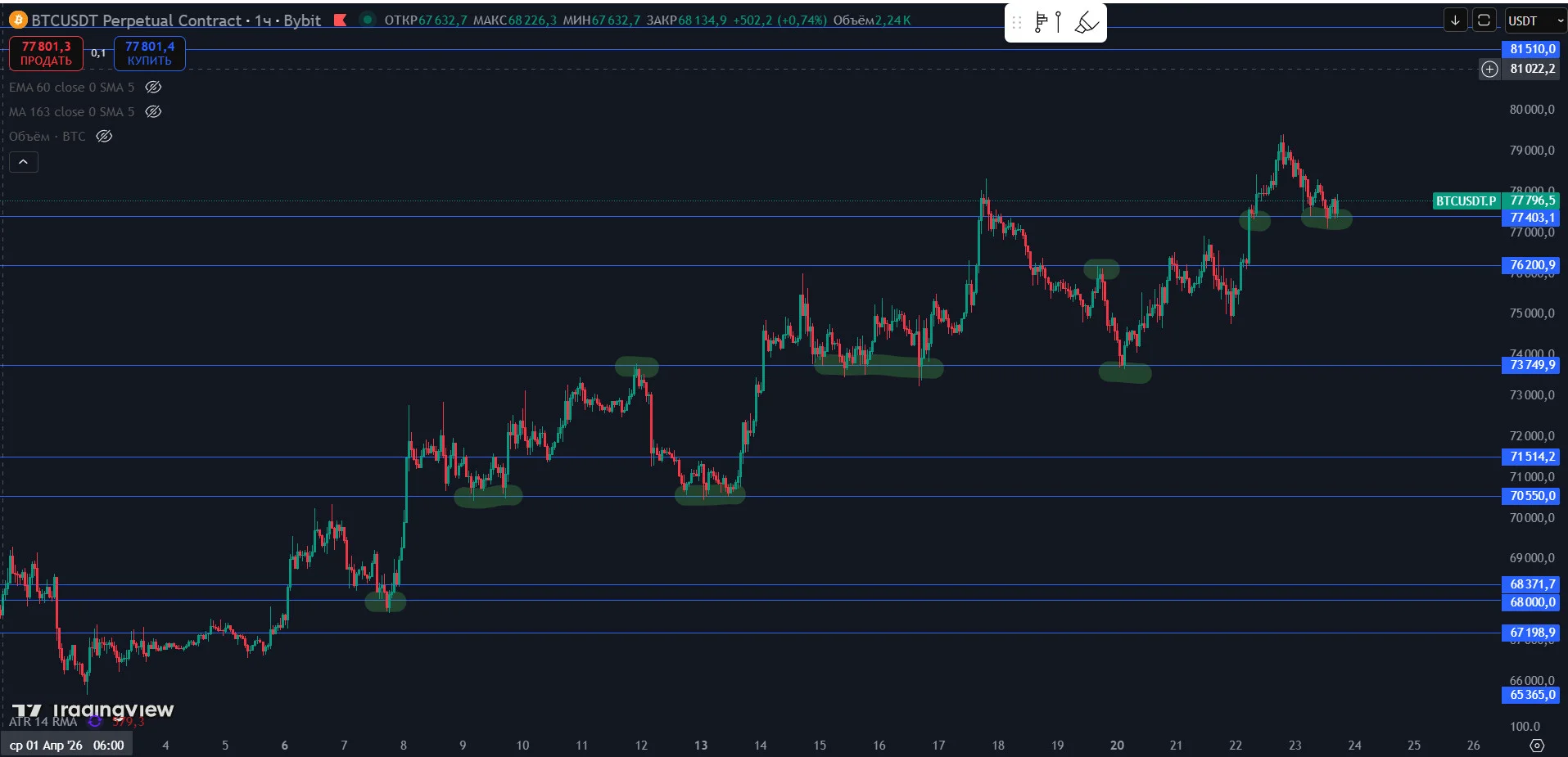
Task: Click the Объём 2,24 K volume readout
Action: (872, 20)
